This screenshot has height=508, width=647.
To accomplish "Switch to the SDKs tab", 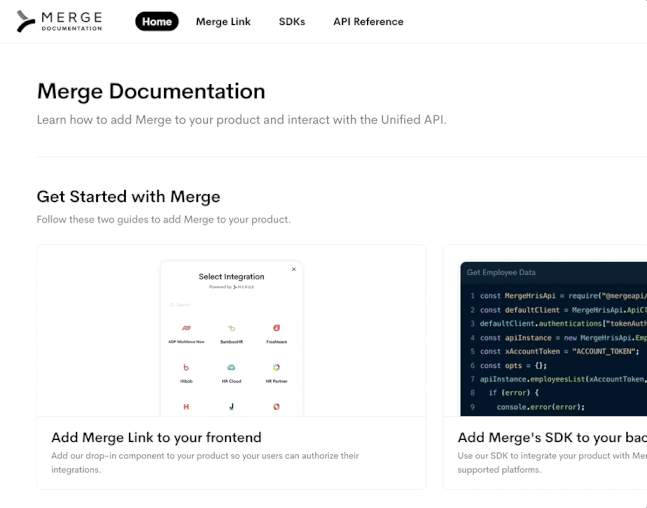I will [292, 21].
